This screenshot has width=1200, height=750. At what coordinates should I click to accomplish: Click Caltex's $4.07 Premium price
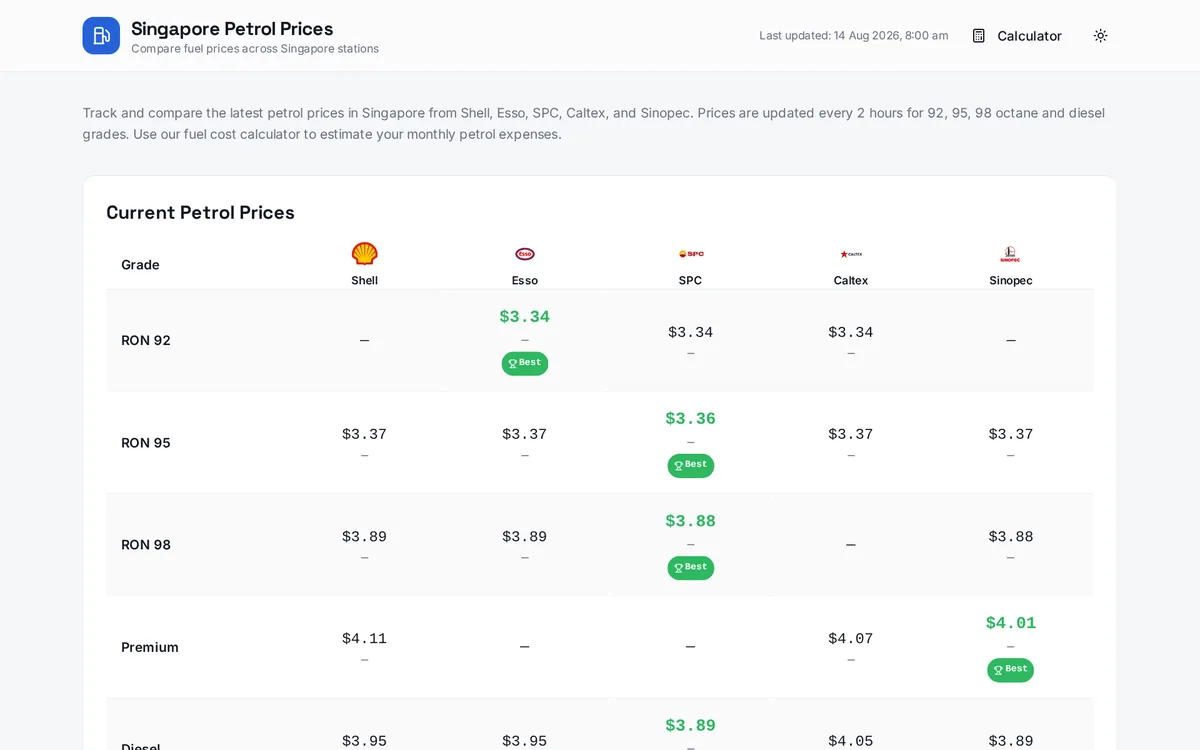coord(851,639)
